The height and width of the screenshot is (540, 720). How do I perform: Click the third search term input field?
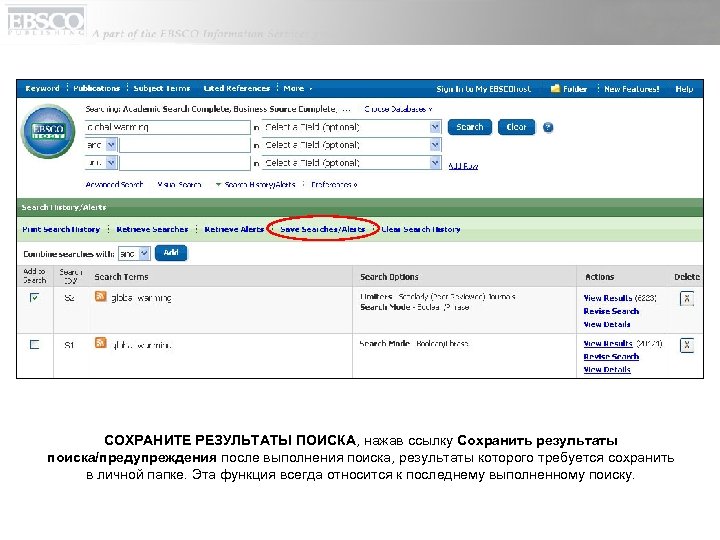[x=185, y=163]
